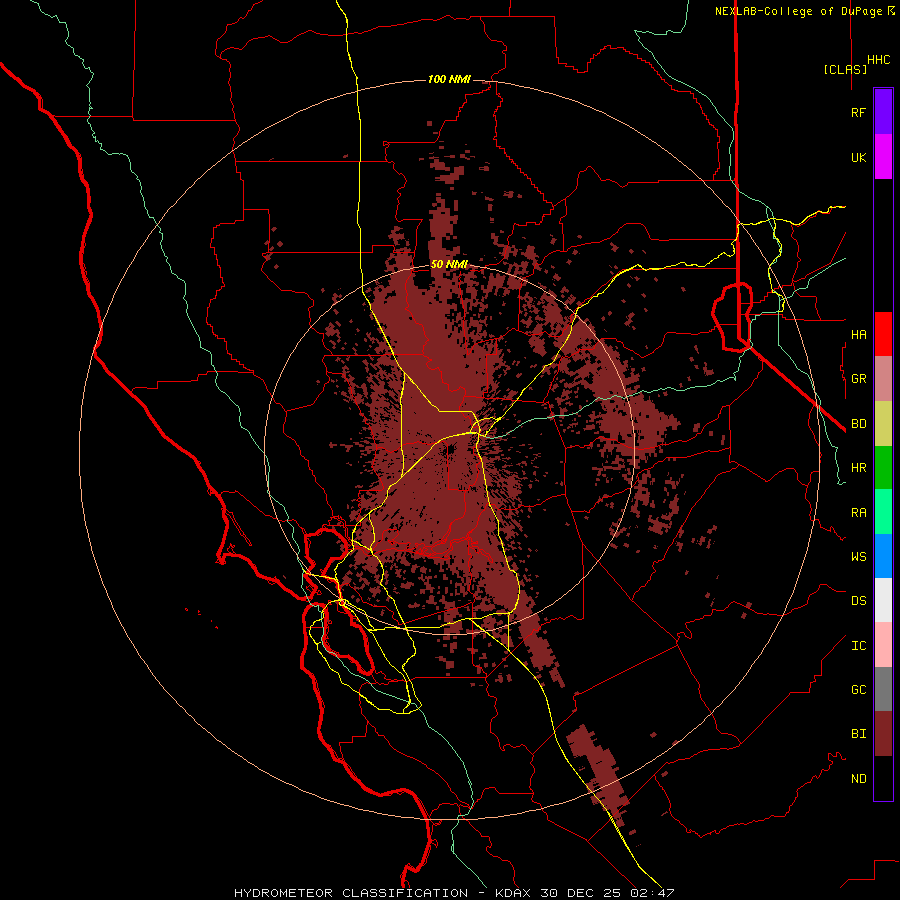Click the HR legend label

859,468
